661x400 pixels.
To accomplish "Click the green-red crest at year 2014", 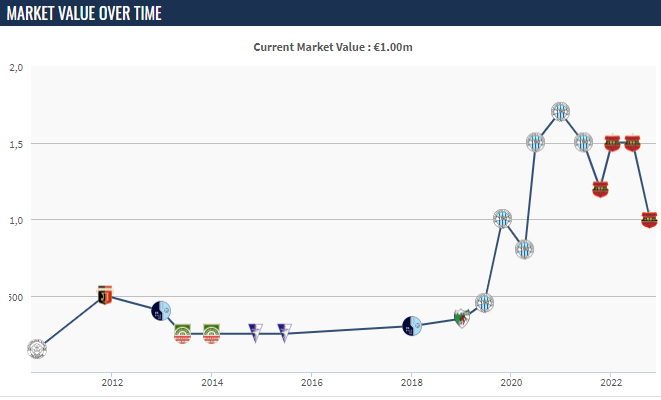I will [212, 333].
